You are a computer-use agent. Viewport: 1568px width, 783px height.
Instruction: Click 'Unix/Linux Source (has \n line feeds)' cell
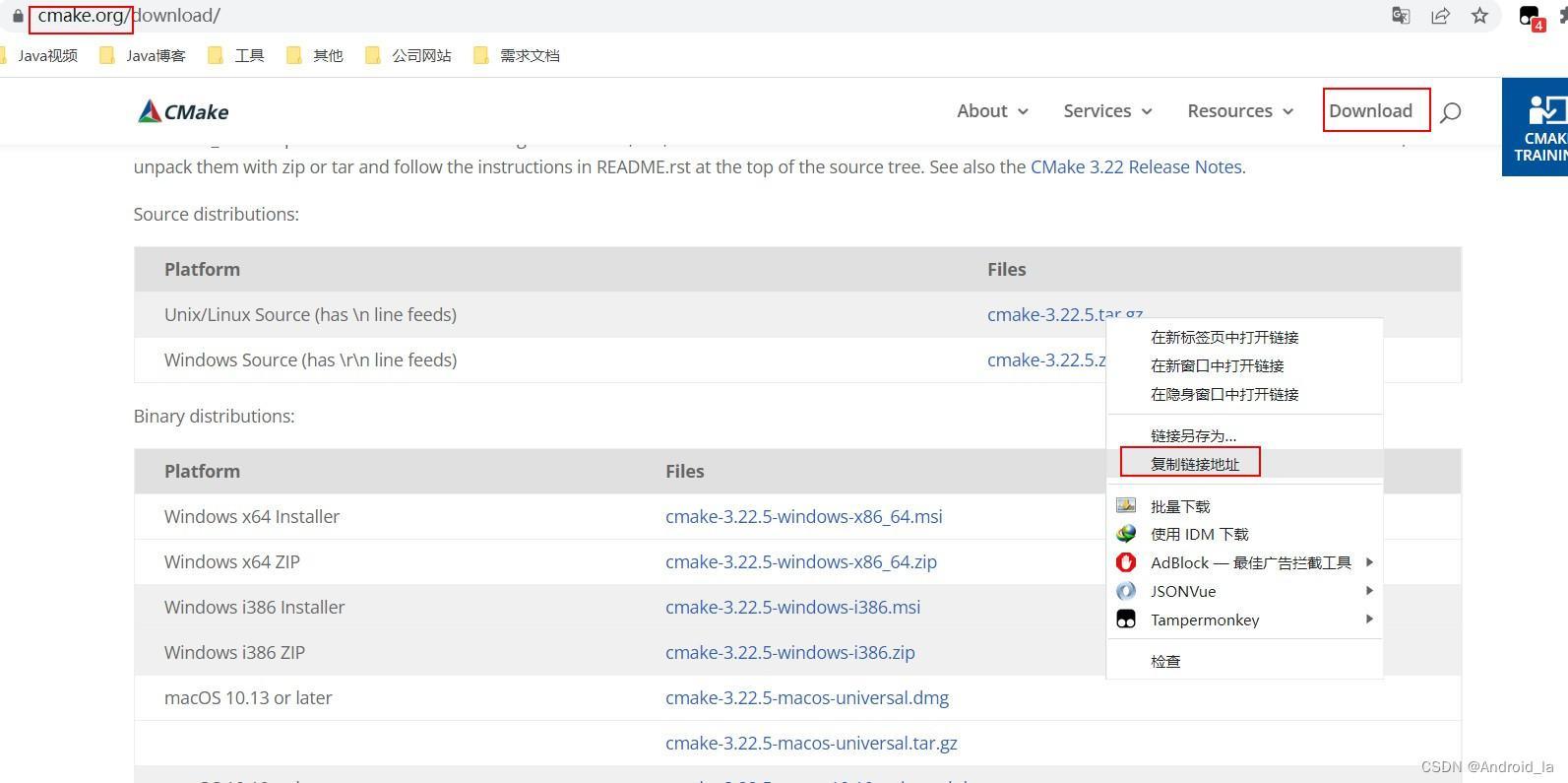(310, 314)
